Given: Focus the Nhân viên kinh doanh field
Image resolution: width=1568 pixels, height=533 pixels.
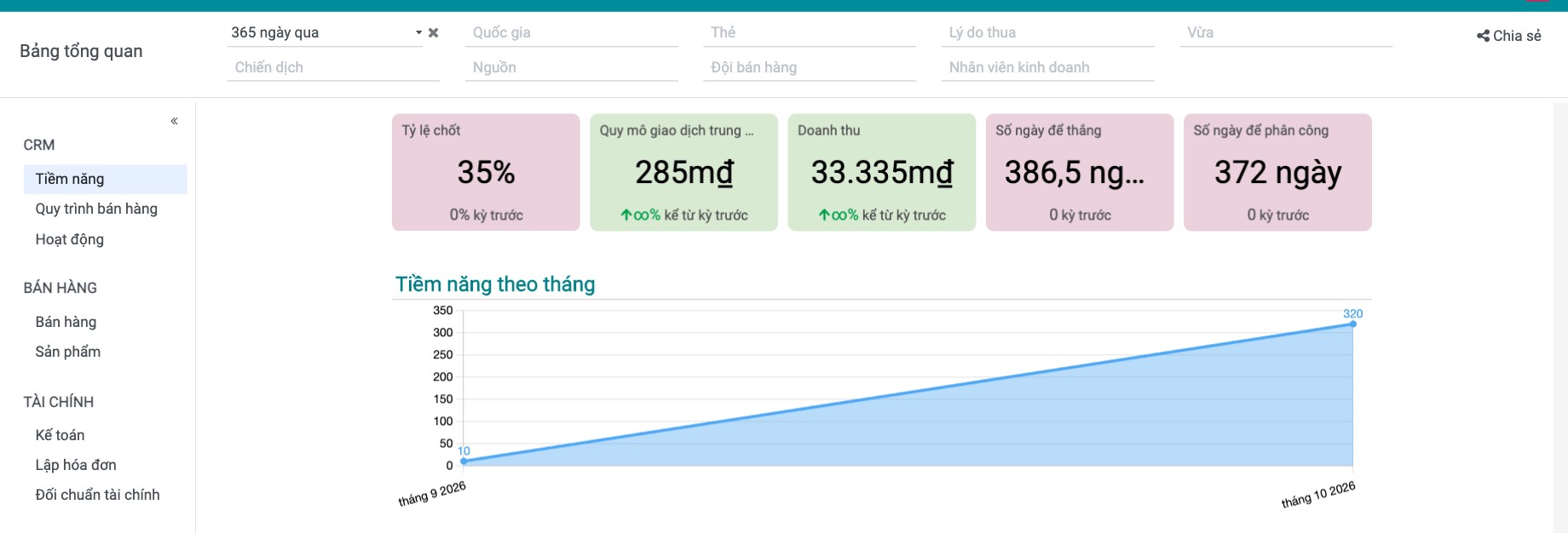Looking at the screenshot, I should click(x=1047, y=67).
